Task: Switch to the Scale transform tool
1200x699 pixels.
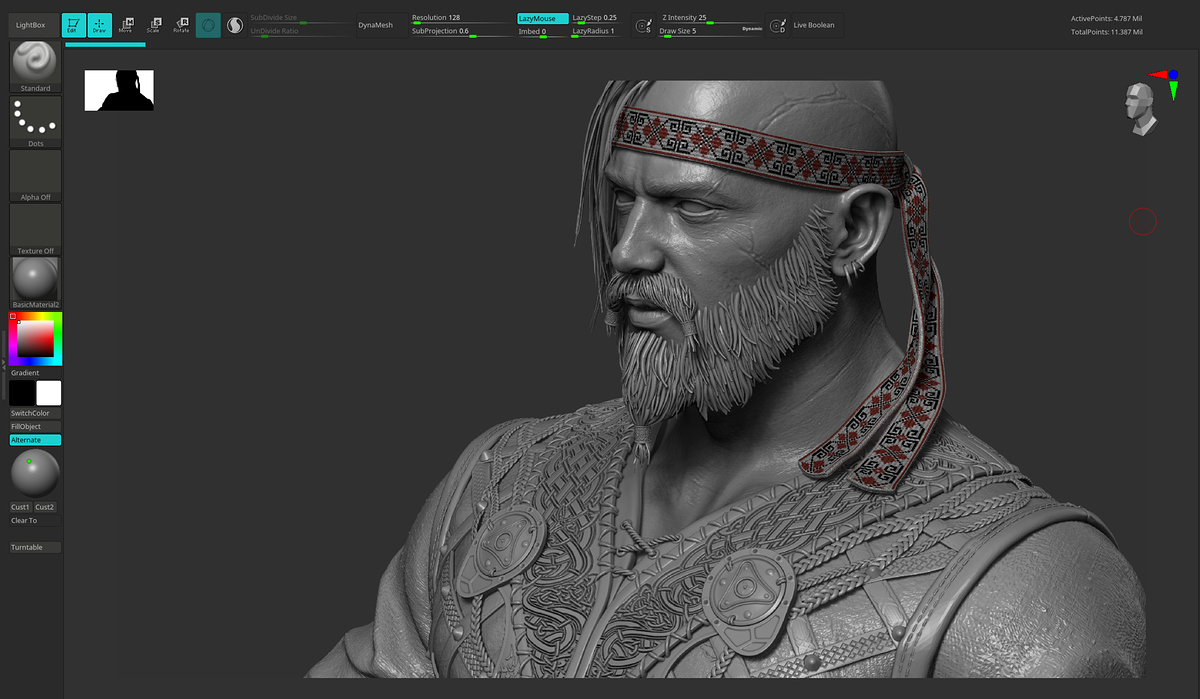Action: pos(153,25)
